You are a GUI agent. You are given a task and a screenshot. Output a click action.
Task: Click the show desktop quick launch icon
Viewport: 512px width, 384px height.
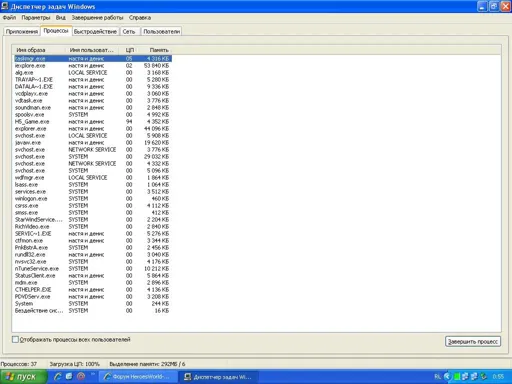69,377
